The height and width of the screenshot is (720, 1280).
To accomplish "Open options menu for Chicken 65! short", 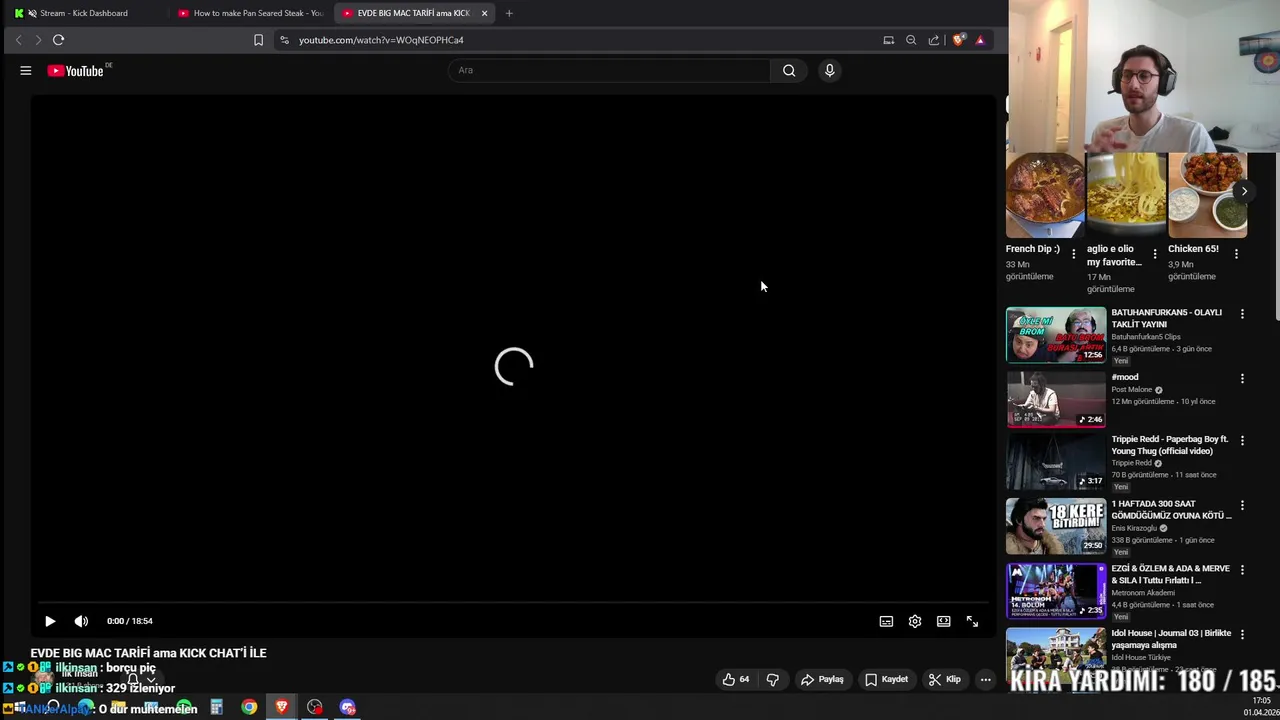I will pos(1236,254).
